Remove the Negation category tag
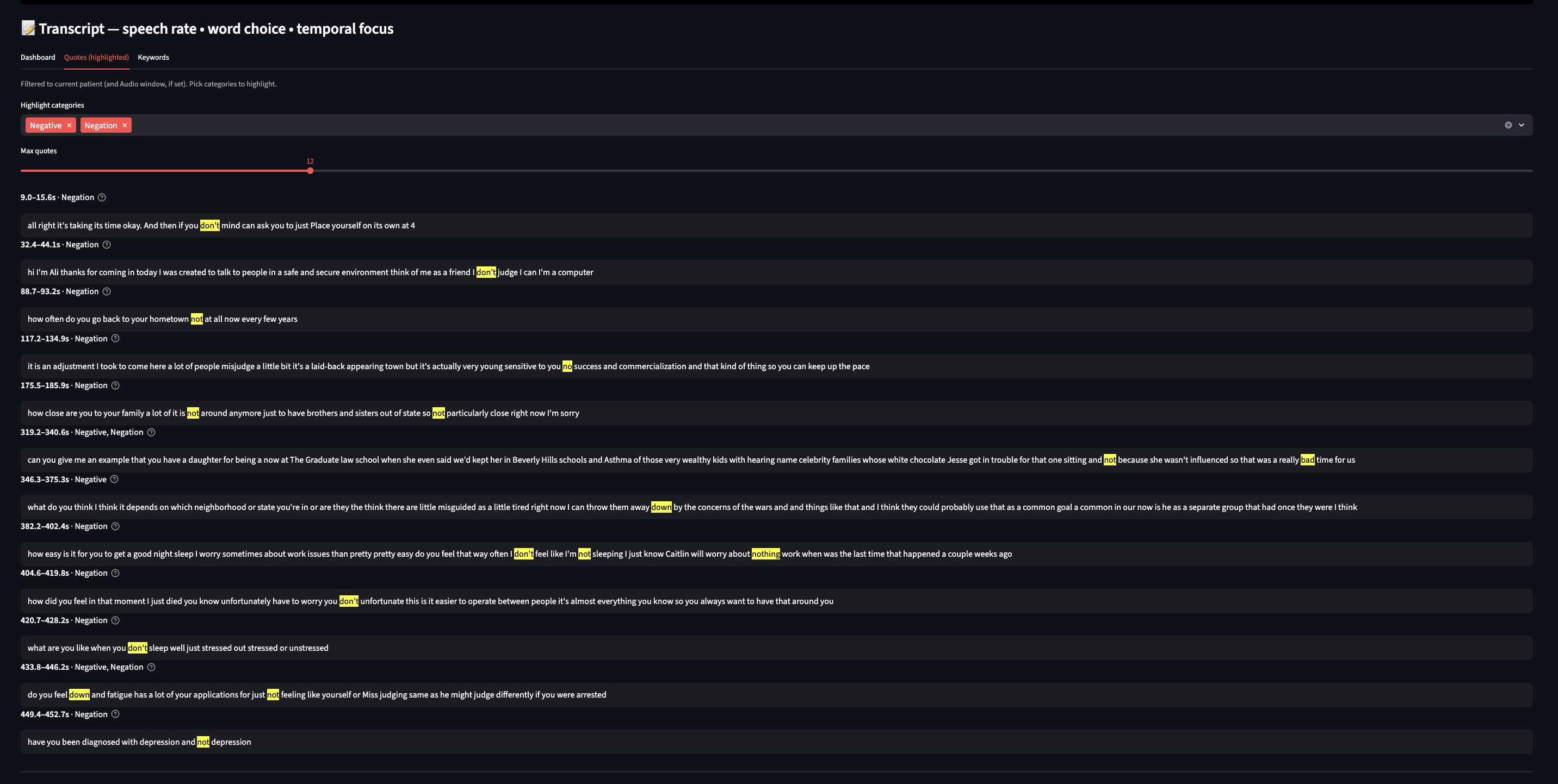The image size is (1558, 784). click(125, 125)
